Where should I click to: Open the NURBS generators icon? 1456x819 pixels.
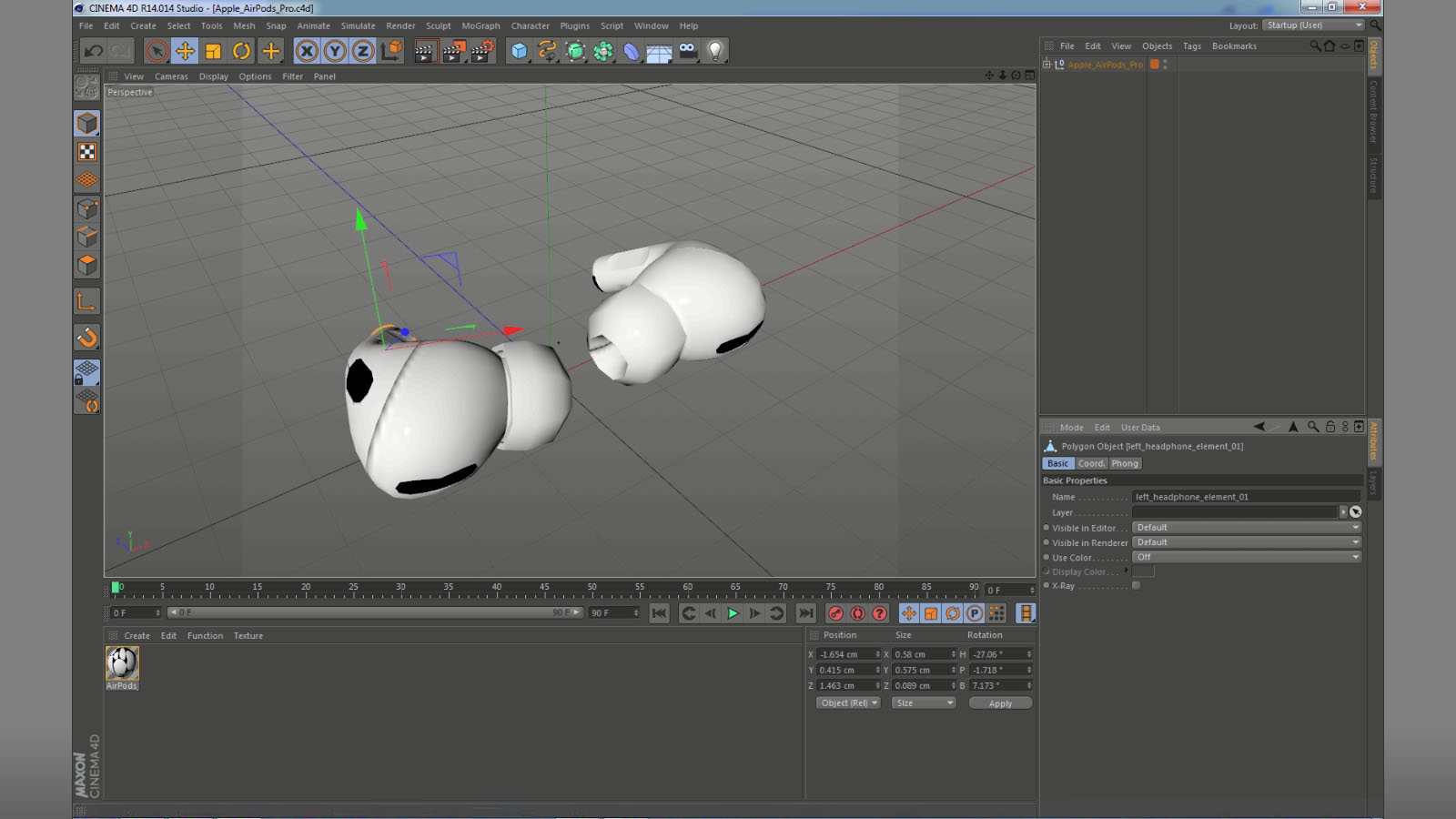click(x=575, y=51)
